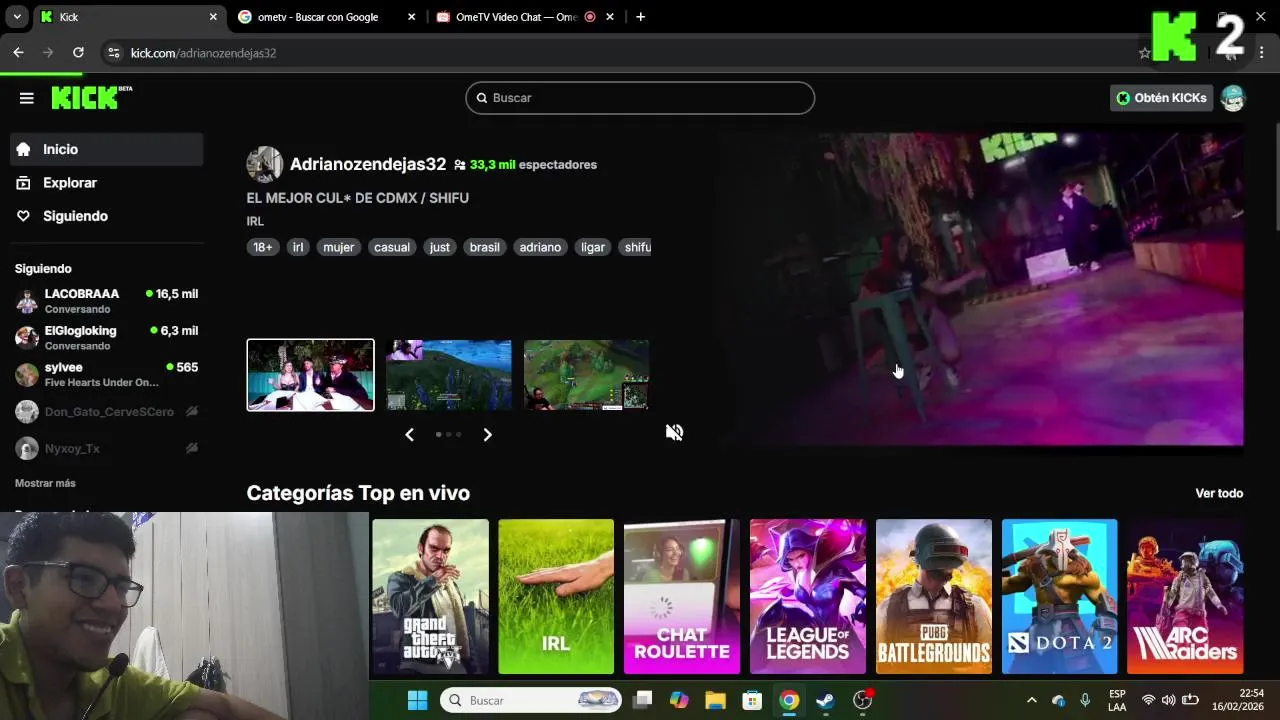
Task: Open League of Legends category card
Action: coord(808,596)
